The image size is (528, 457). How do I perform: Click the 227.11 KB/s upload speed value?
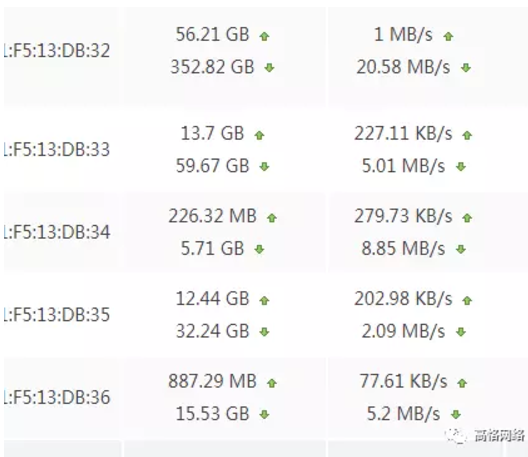403,134
